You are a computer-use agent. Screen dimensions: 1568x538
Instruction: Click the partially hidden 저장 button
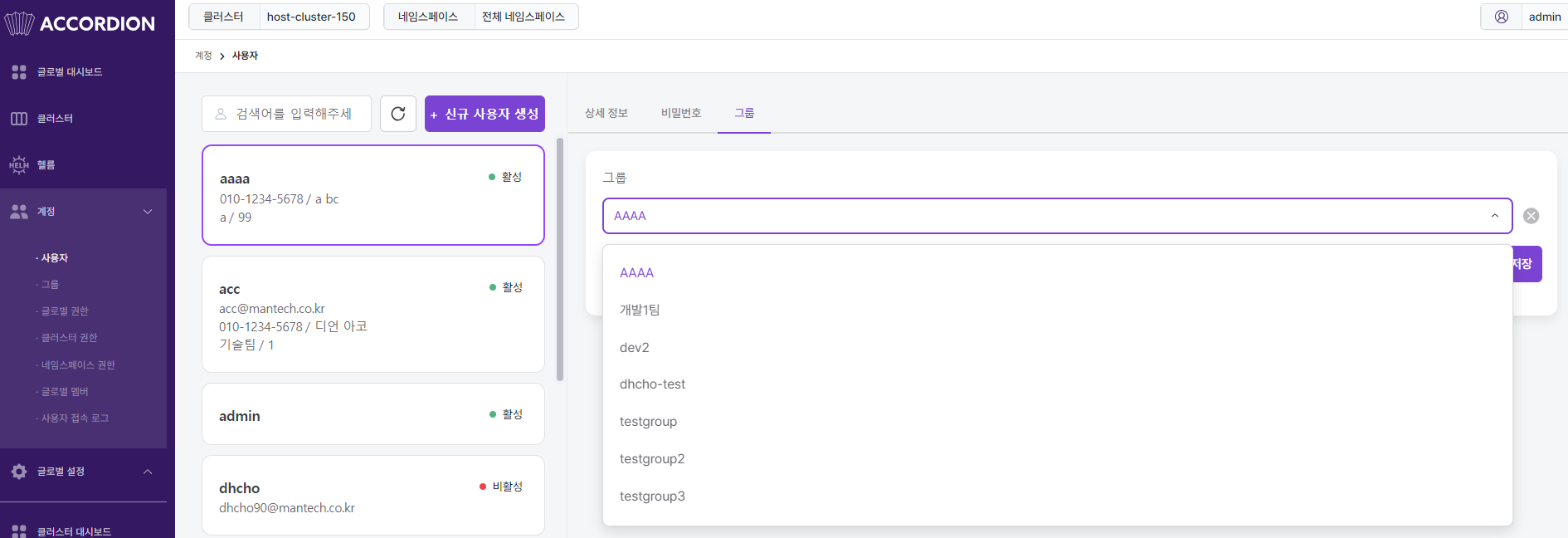(x=1527, y=264)
